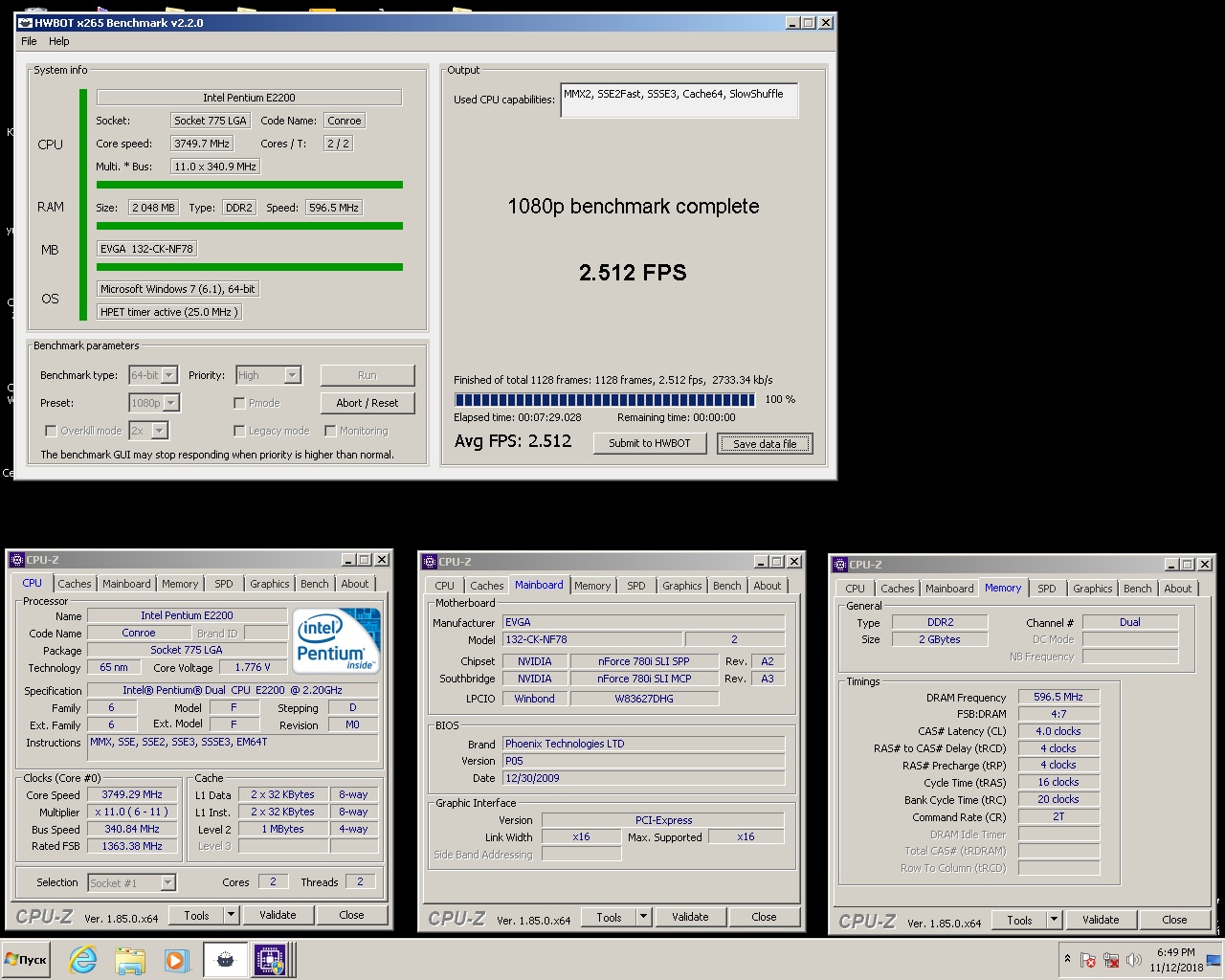The height and width of the screenshot is (980, 1225).
Task: Click the taskbar clock 6:49 PM
Action: click(1175, 952)
